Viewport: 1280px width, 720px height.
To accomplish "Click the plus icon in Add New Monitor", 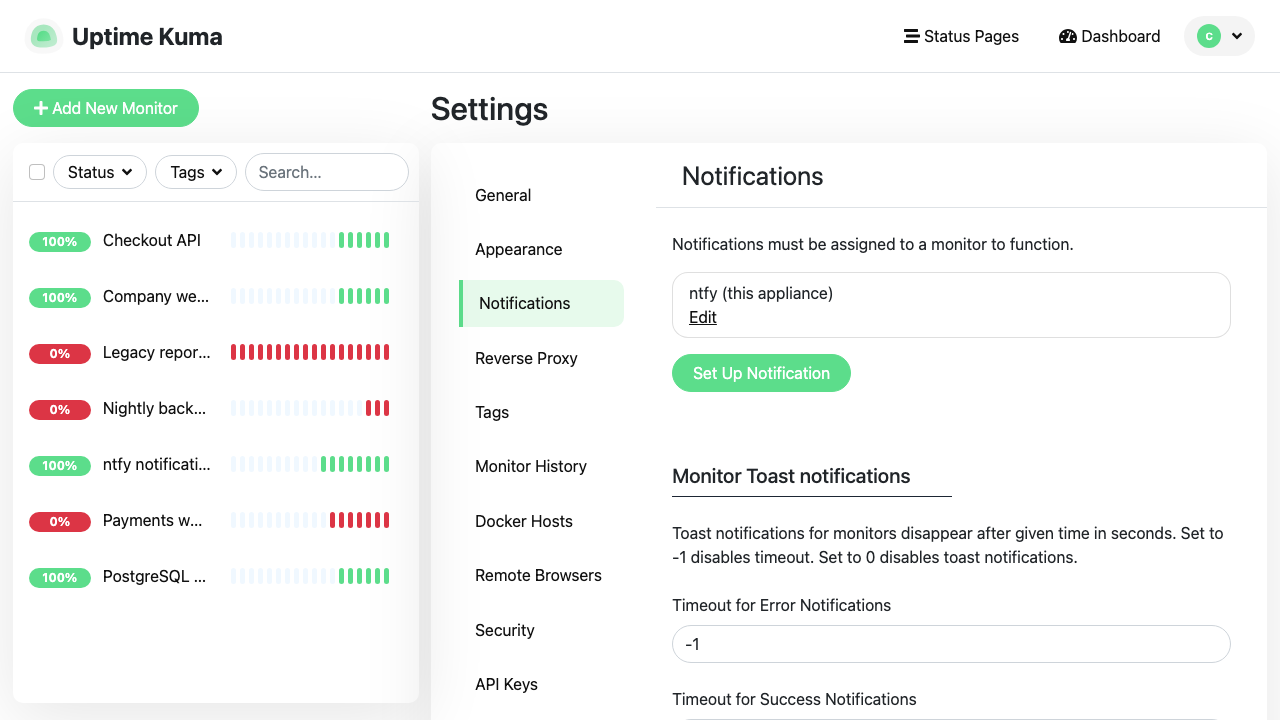I will pyautogui.click(x=41, y=108).
